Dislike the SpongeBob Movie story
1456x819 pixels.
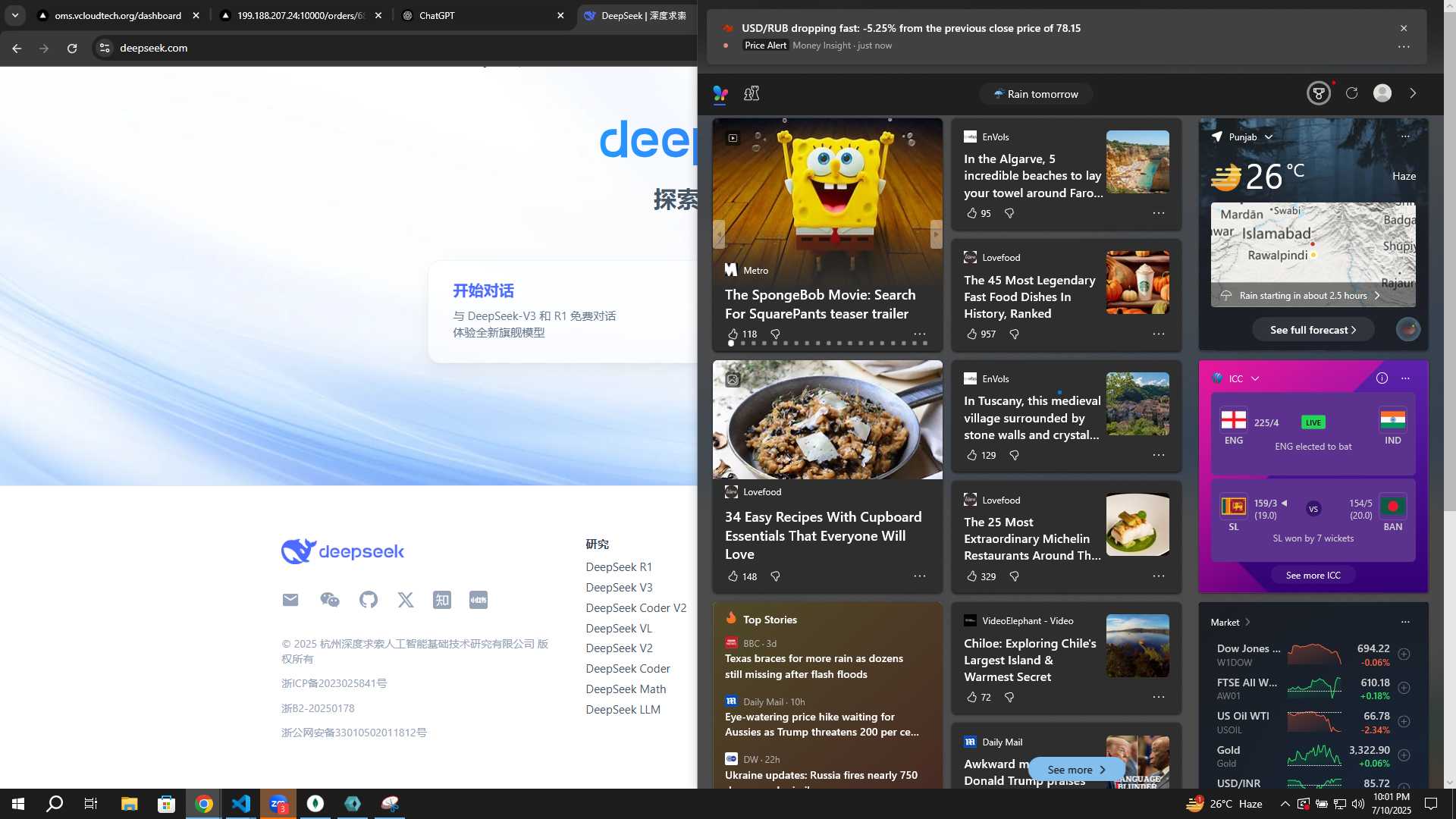(775, 334)
